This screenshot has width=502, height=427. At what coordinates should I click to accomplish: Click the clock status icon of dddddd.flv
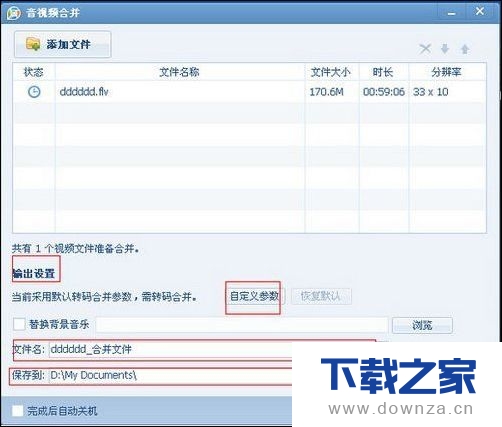point(34,92)
